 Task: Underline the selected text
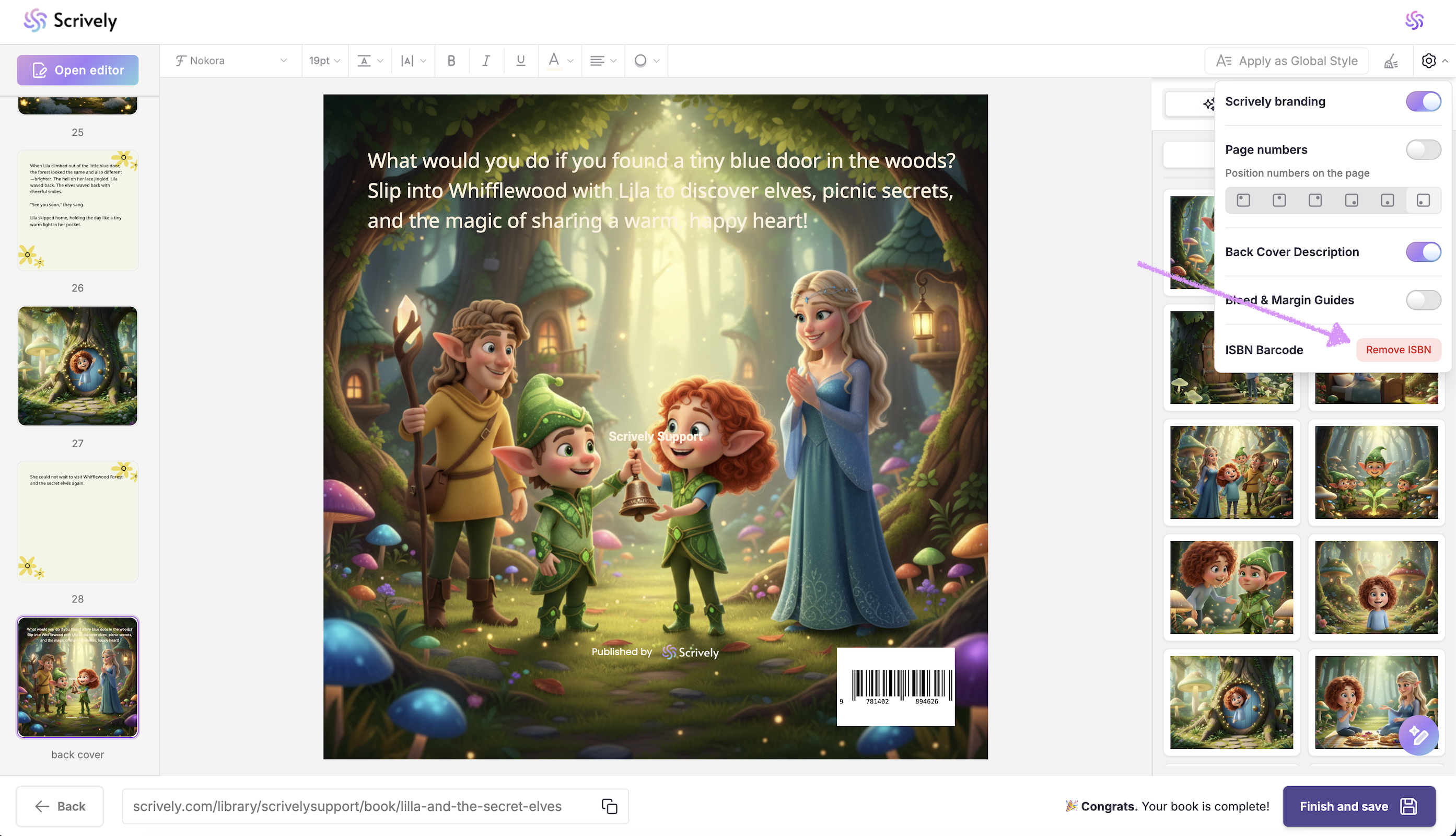(x=520, y=61)
